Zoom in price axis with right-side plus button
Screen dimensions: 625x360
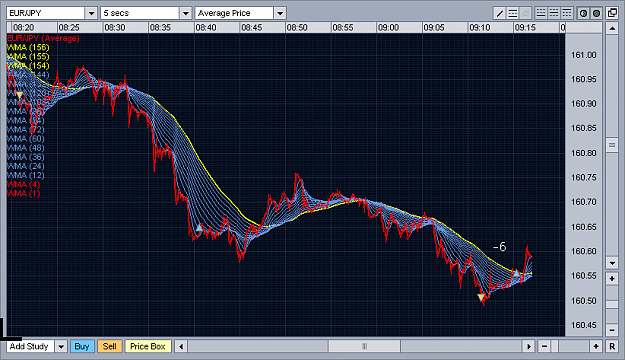pos(612,279)
